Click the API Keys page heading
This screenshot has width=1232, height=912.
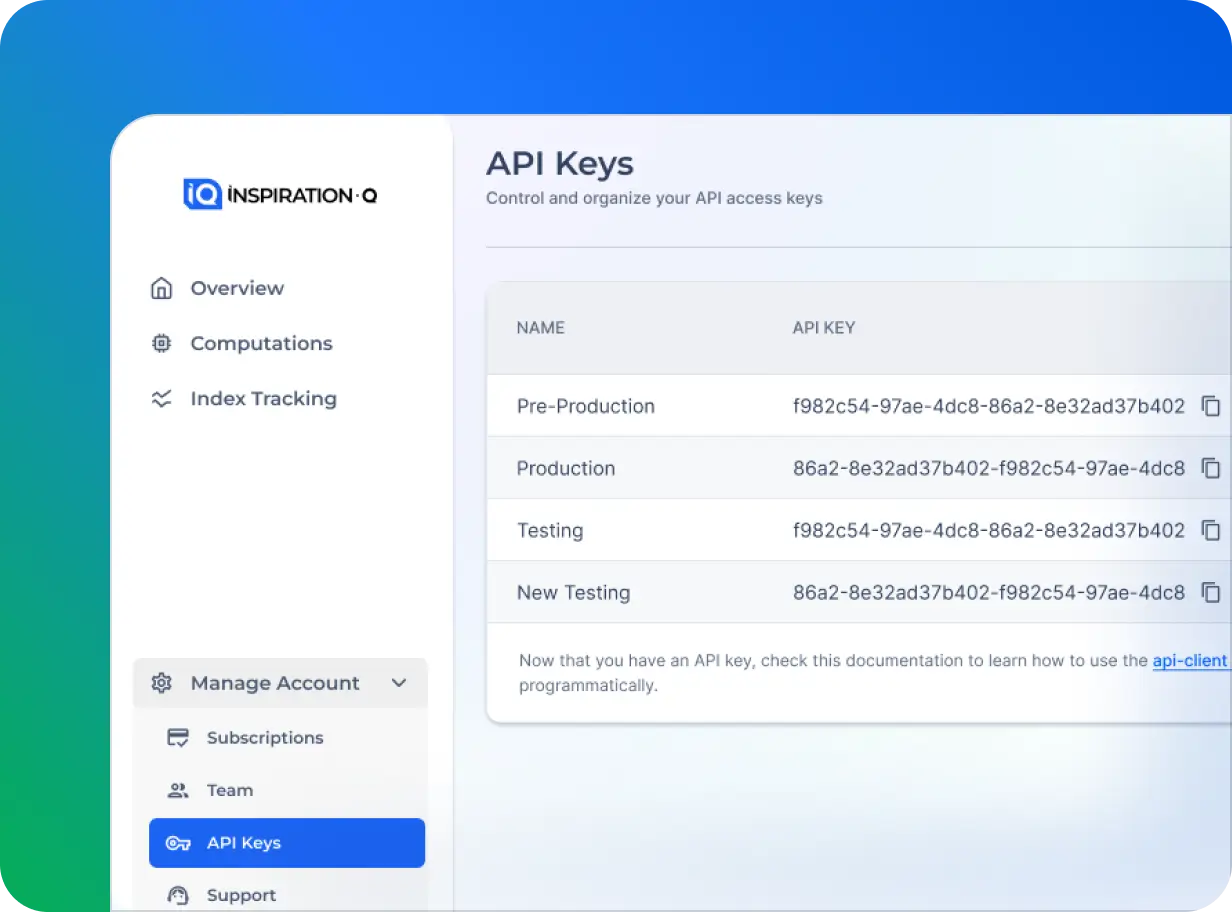tap(560, 163)
